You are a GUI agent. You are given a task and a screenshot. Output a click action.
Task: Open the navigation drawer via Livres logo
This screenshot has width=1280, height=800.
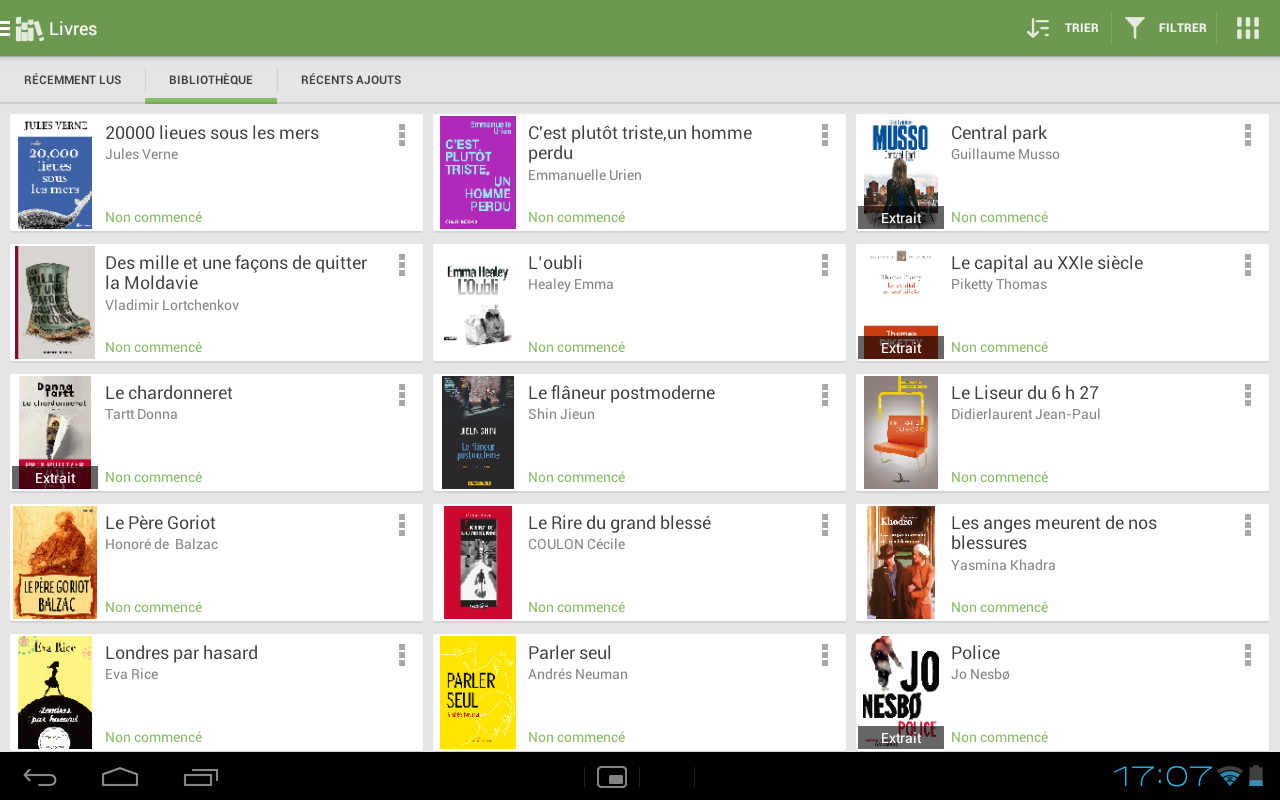point(29,28)
